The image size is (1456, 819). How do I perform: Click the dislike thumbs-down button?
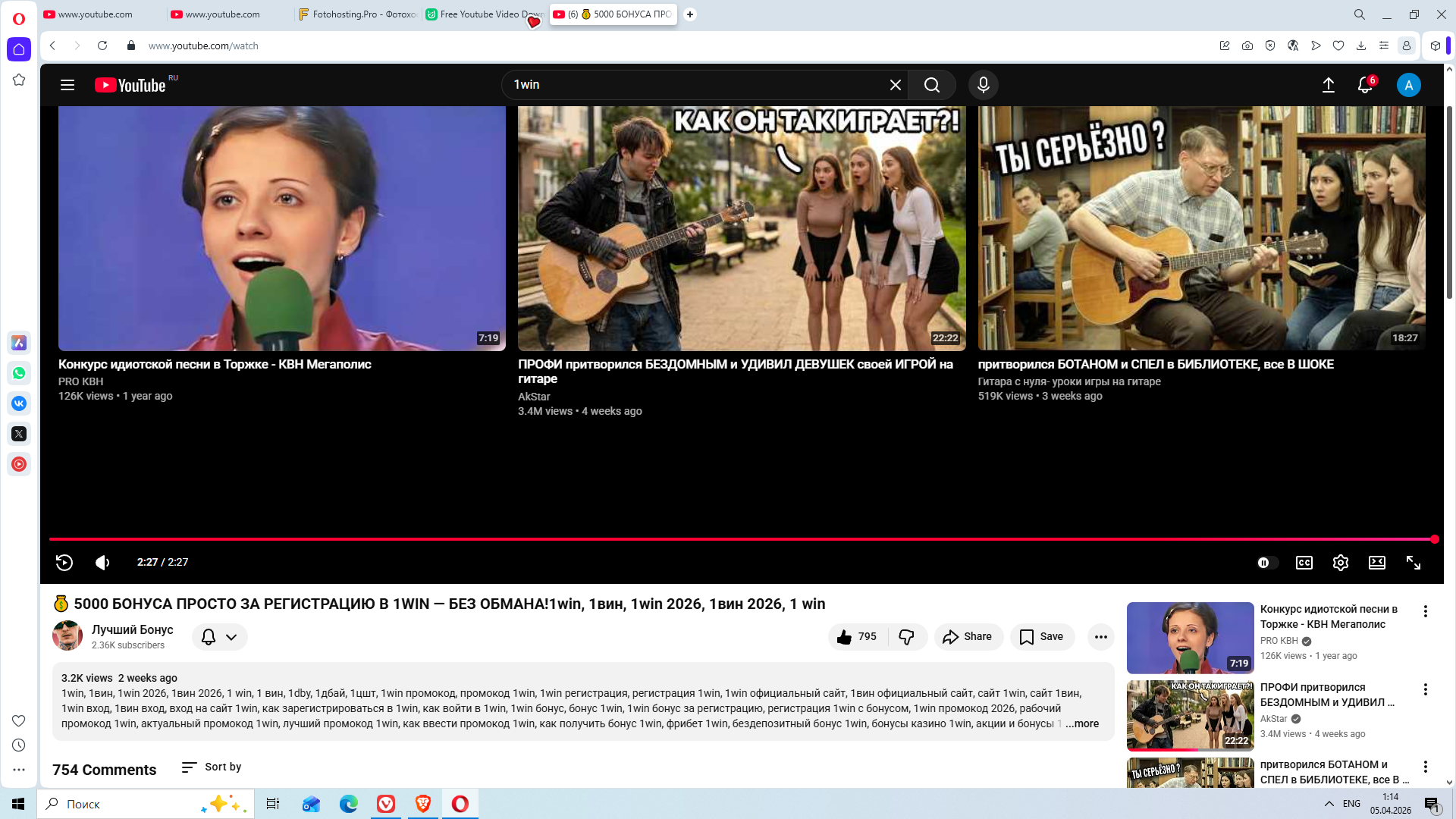click(x=906, y=637)
